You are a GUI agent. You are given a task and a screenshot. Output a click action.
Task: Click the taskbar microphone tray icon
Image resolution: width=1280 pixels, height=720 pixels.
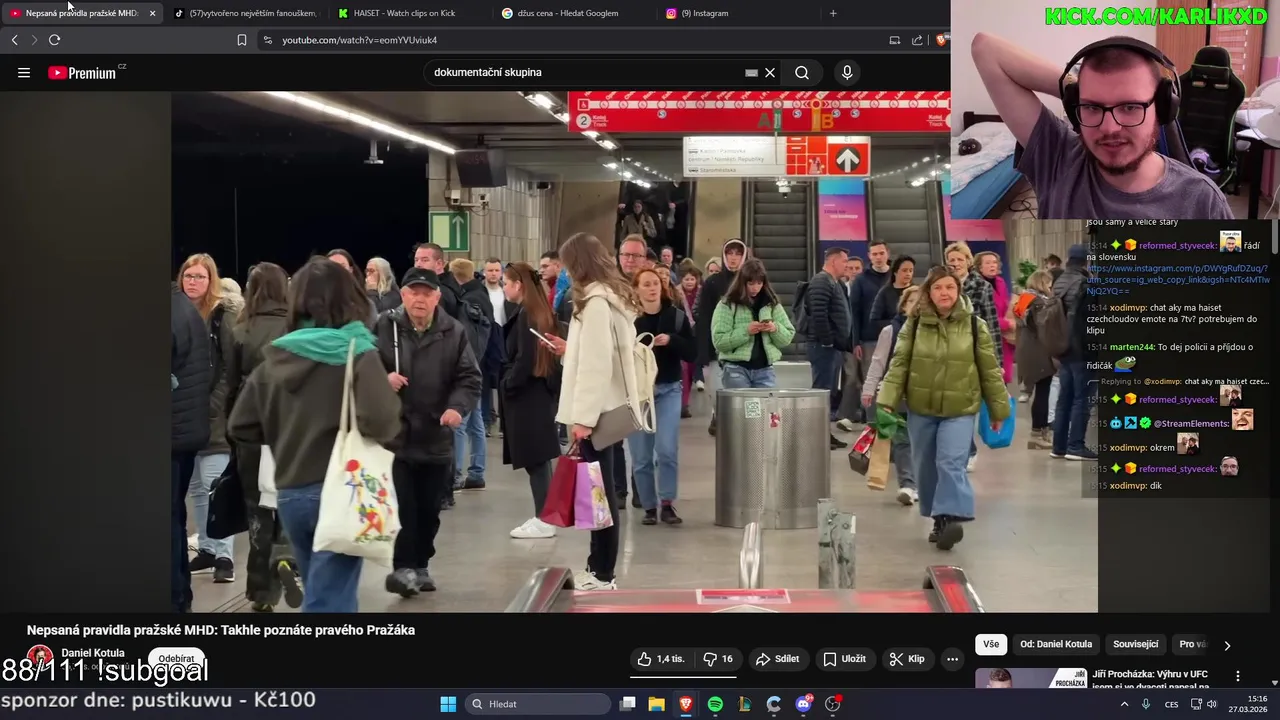(1146, 704)
